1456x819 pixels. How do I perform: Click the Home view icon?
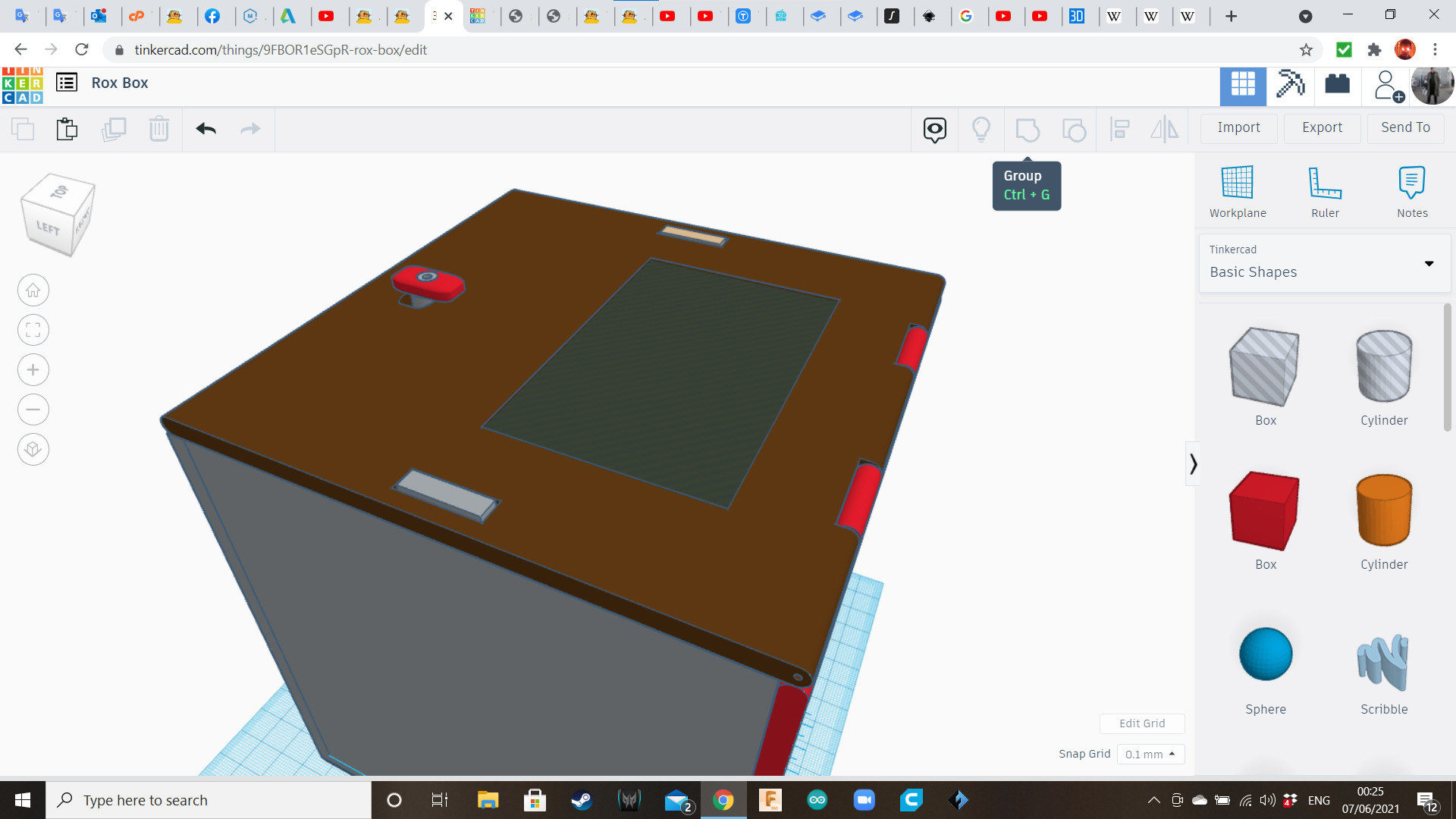tap(33, 290)
